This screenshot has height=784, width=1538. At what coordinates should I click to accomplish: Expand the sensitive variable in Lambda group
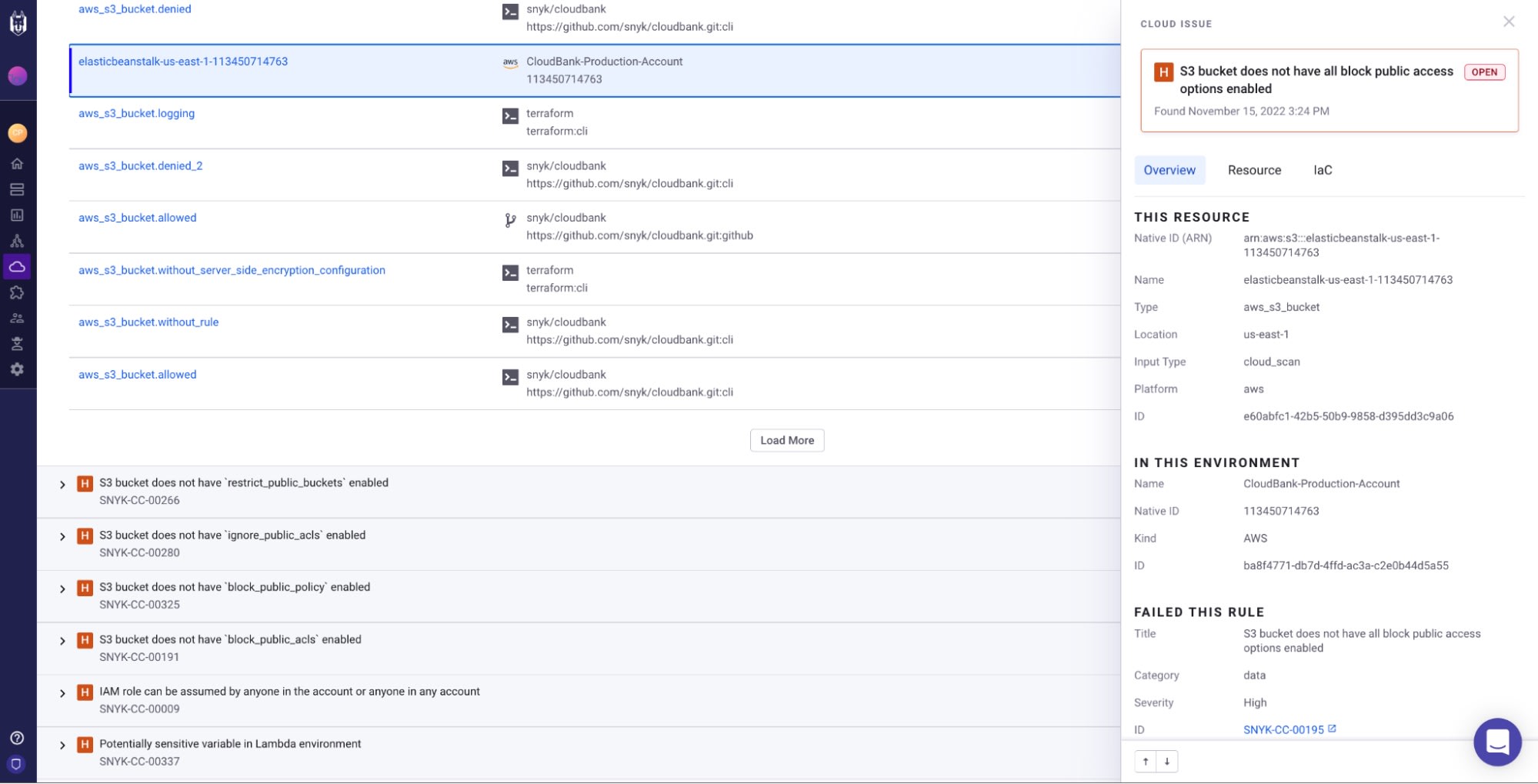62,746
